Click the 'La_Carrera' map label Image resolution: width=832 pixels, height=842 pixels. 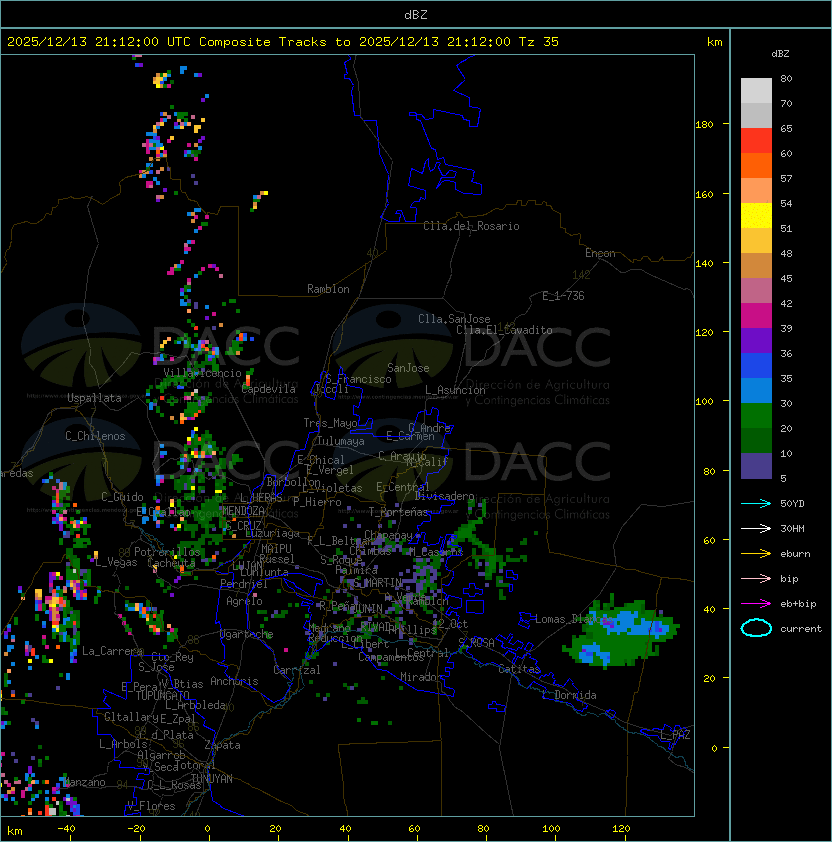(113, 651)
